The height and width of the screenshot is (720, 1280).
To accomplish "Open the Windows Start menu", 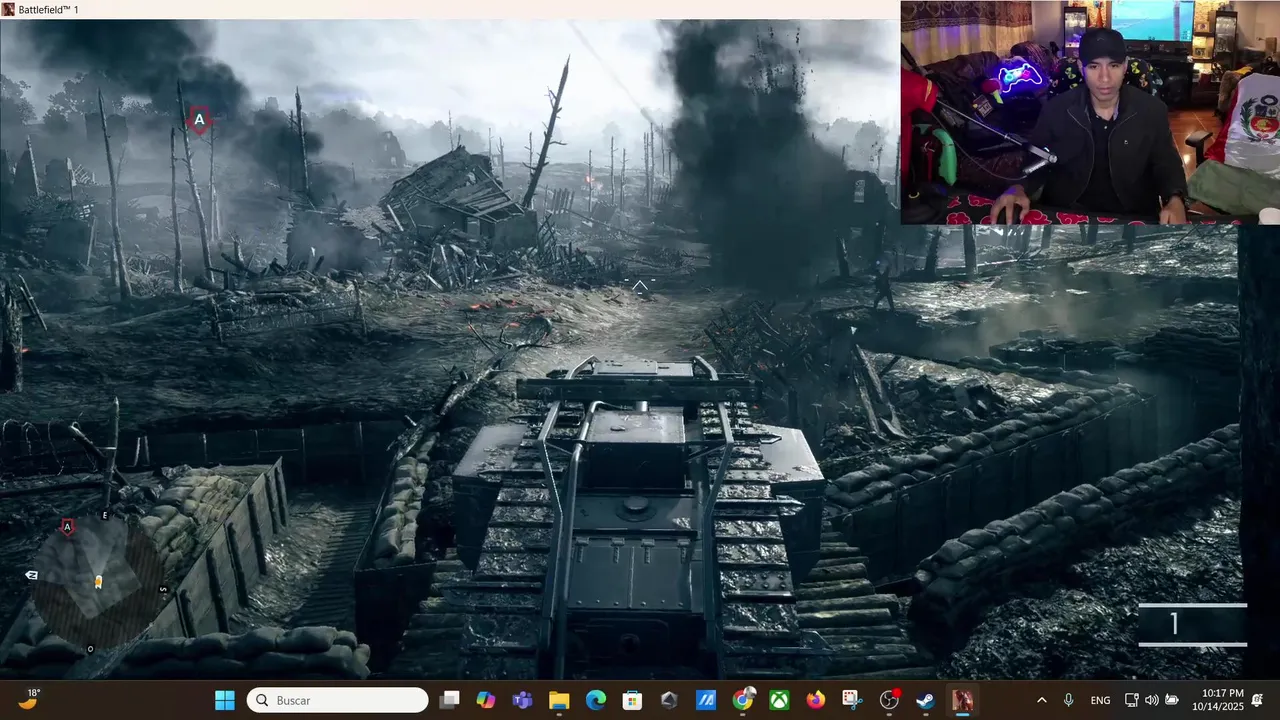I will click(x=225, y=700).
